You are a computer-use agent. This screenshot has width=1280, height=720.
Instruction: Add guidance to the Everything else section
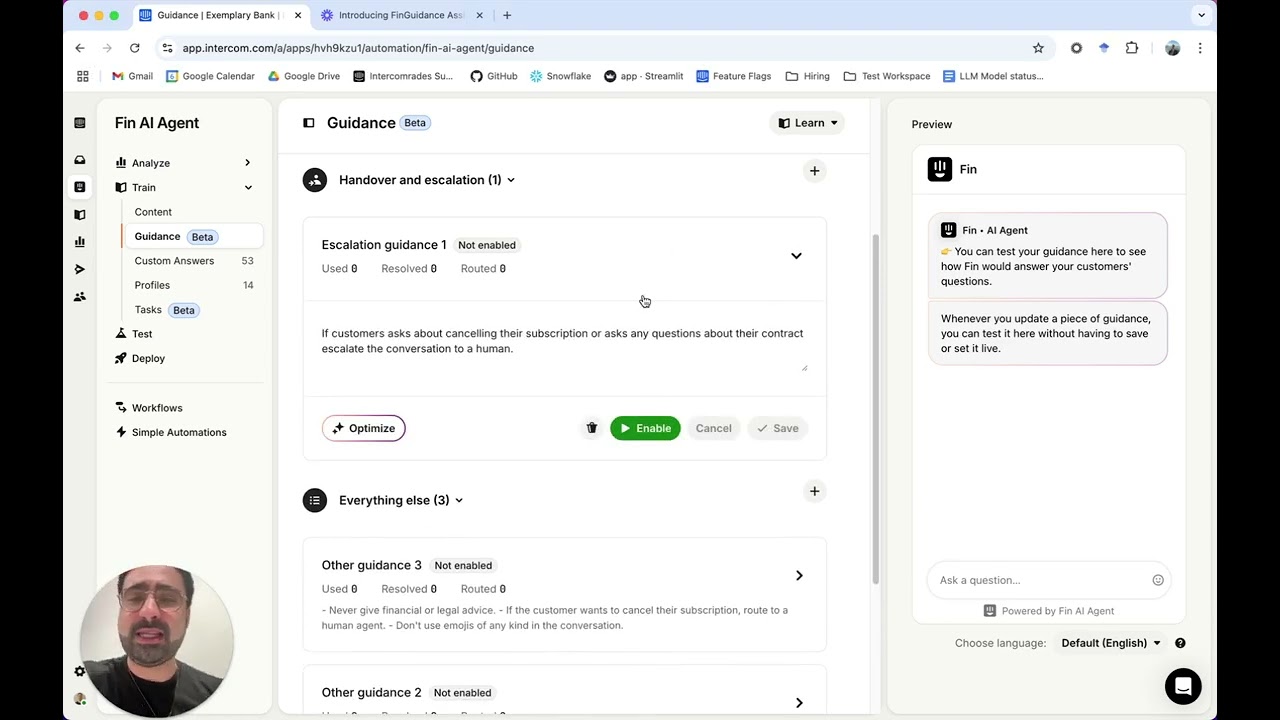(x=814, y=491)
